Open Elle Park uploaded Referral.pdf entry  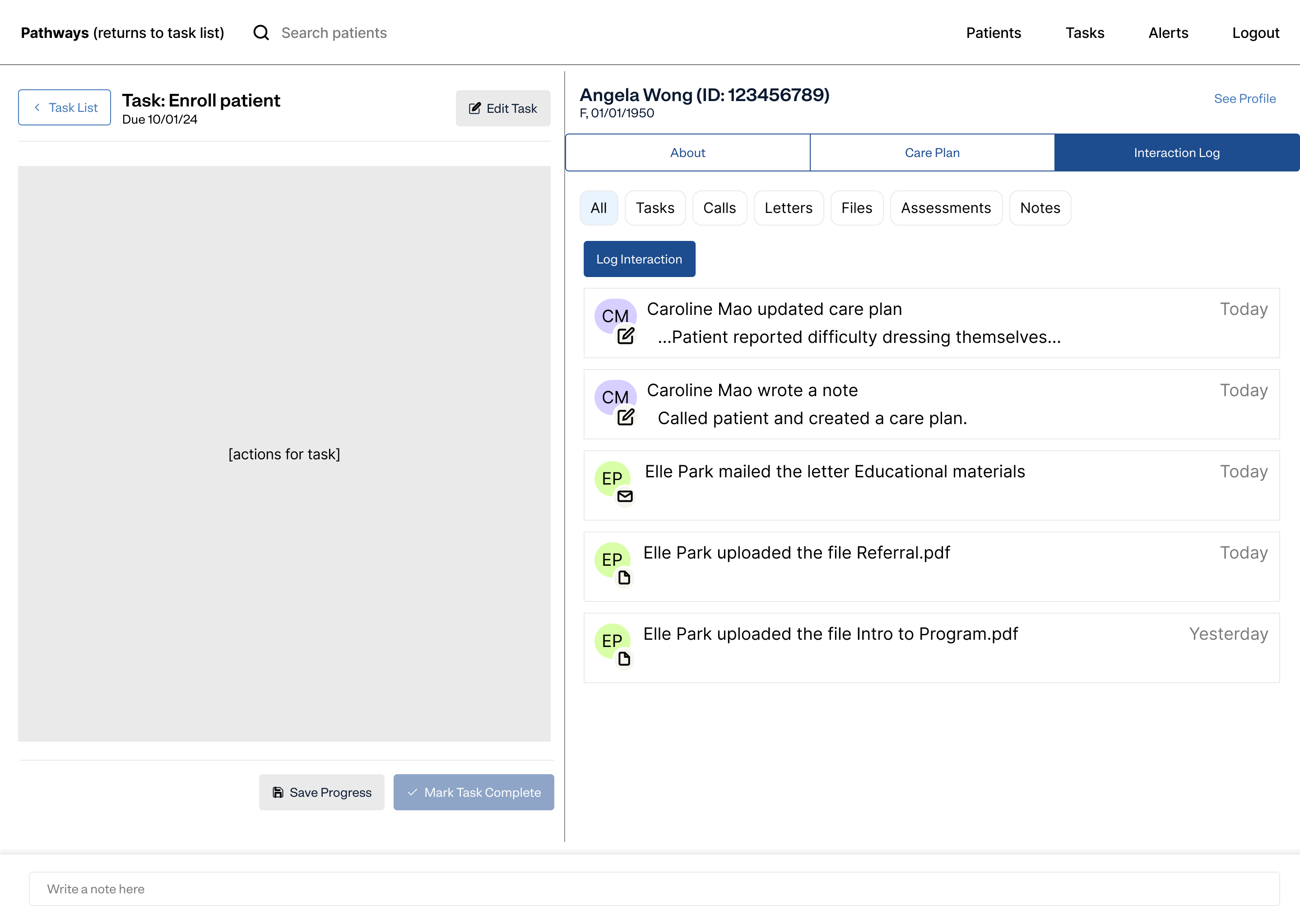pos(932,567)
